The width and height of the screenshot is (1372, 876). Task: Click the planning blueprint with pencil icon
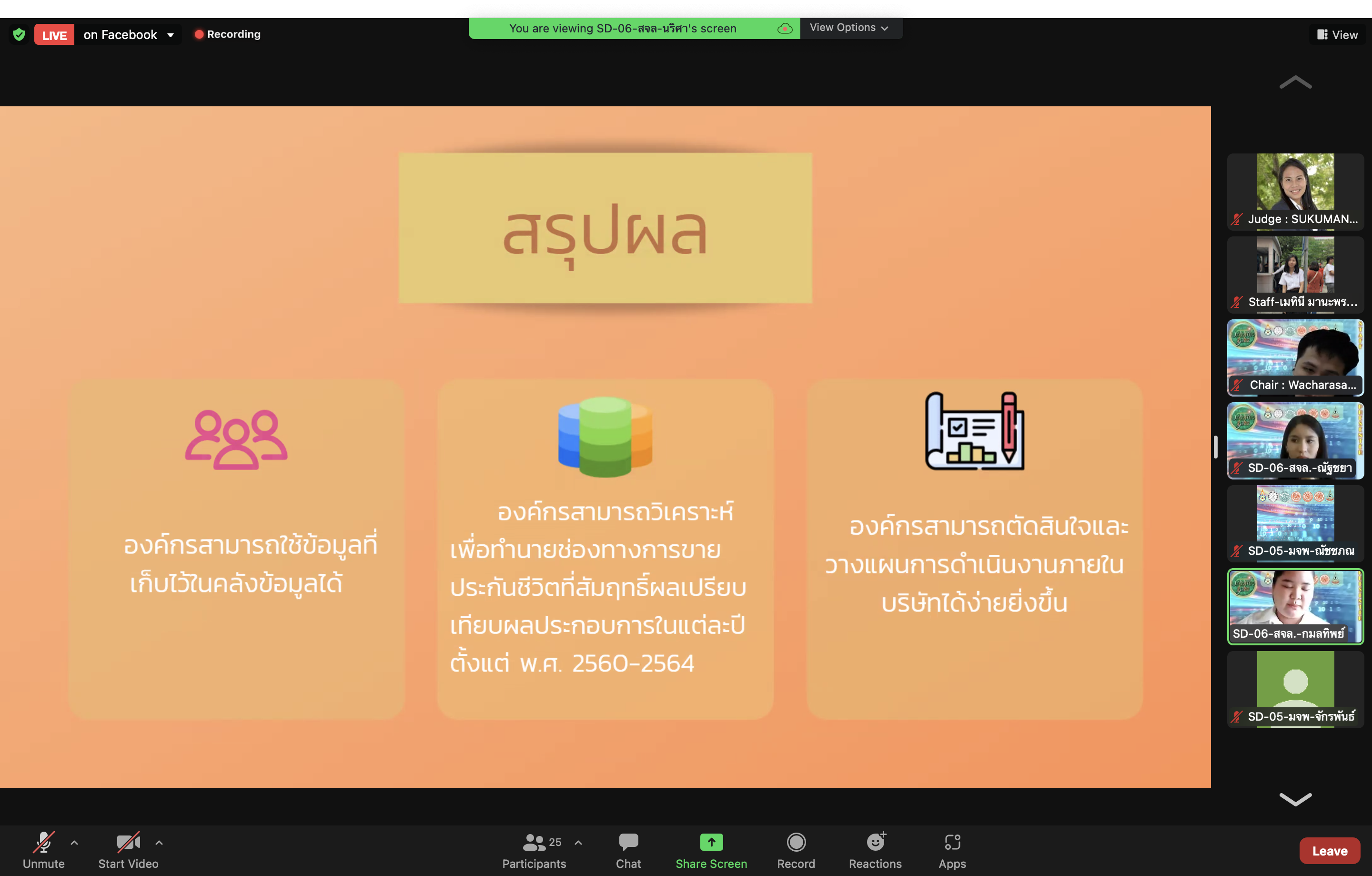pos(974,431)
